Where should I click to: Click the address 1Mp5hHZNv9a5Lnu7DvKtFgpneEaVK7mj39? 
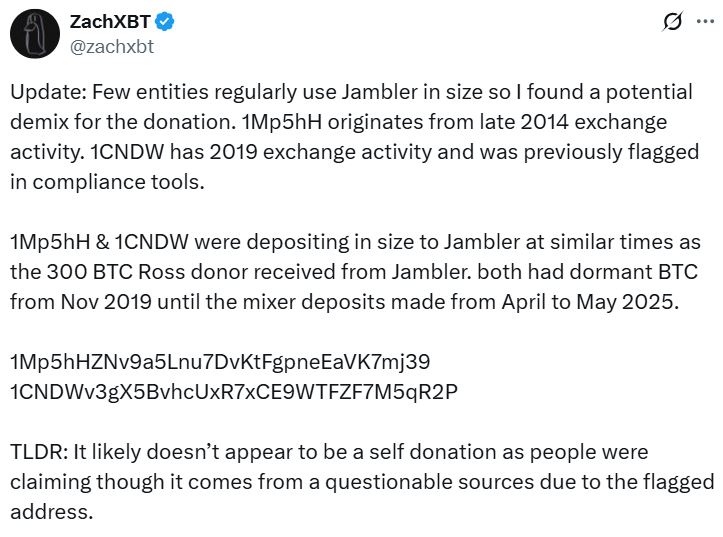click(220, 361)
